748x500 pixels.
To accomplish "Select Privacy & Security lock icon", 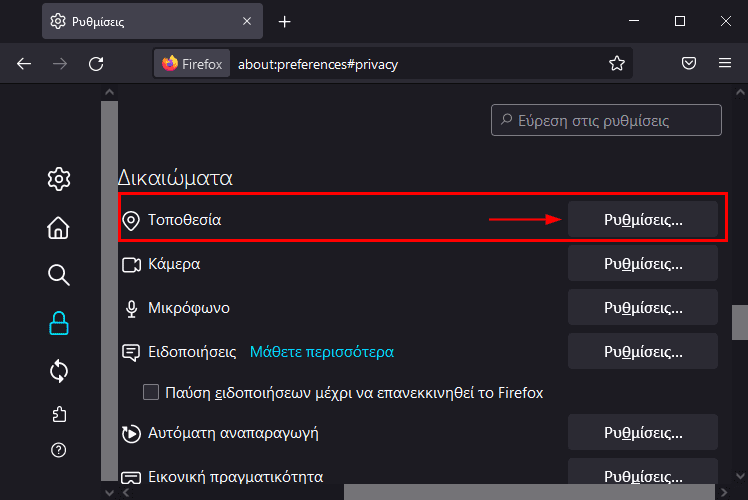I will [59, 323].
